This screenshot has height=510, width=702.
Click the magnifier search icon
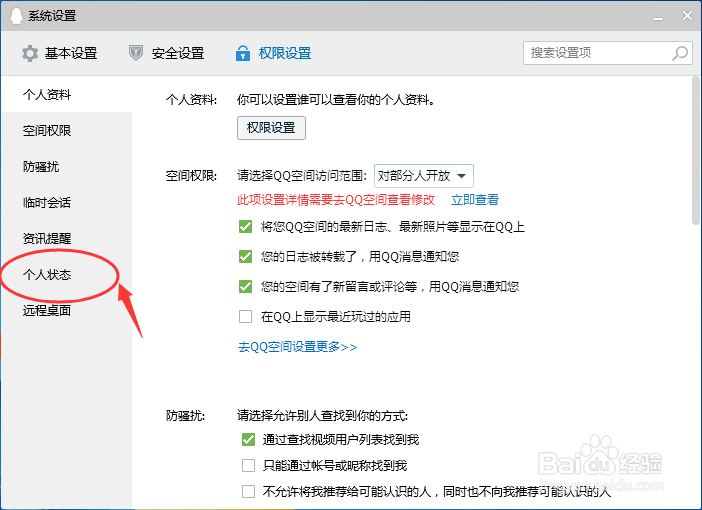coord(680,53)
